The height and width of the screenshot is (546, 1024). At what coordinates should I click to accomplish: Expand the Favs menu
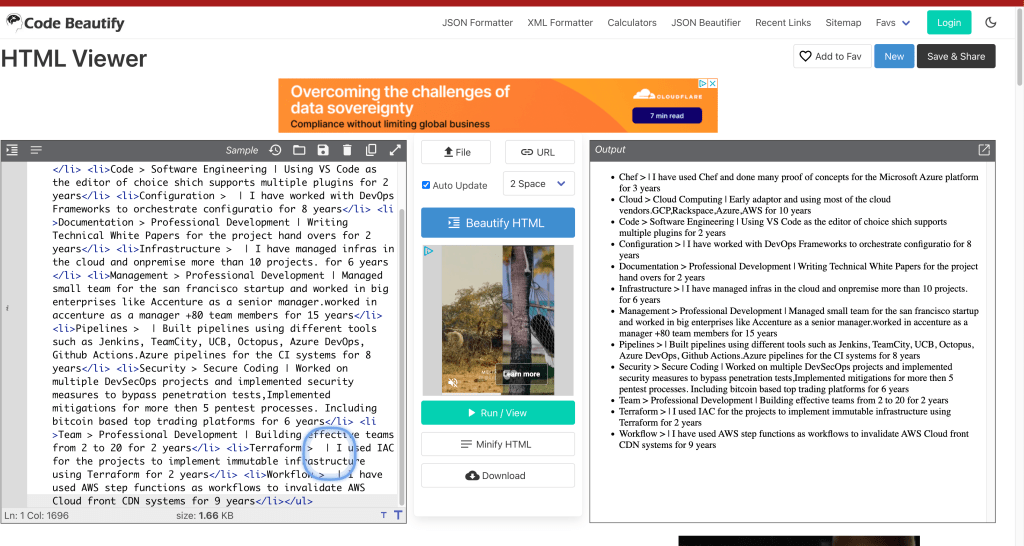893,22
